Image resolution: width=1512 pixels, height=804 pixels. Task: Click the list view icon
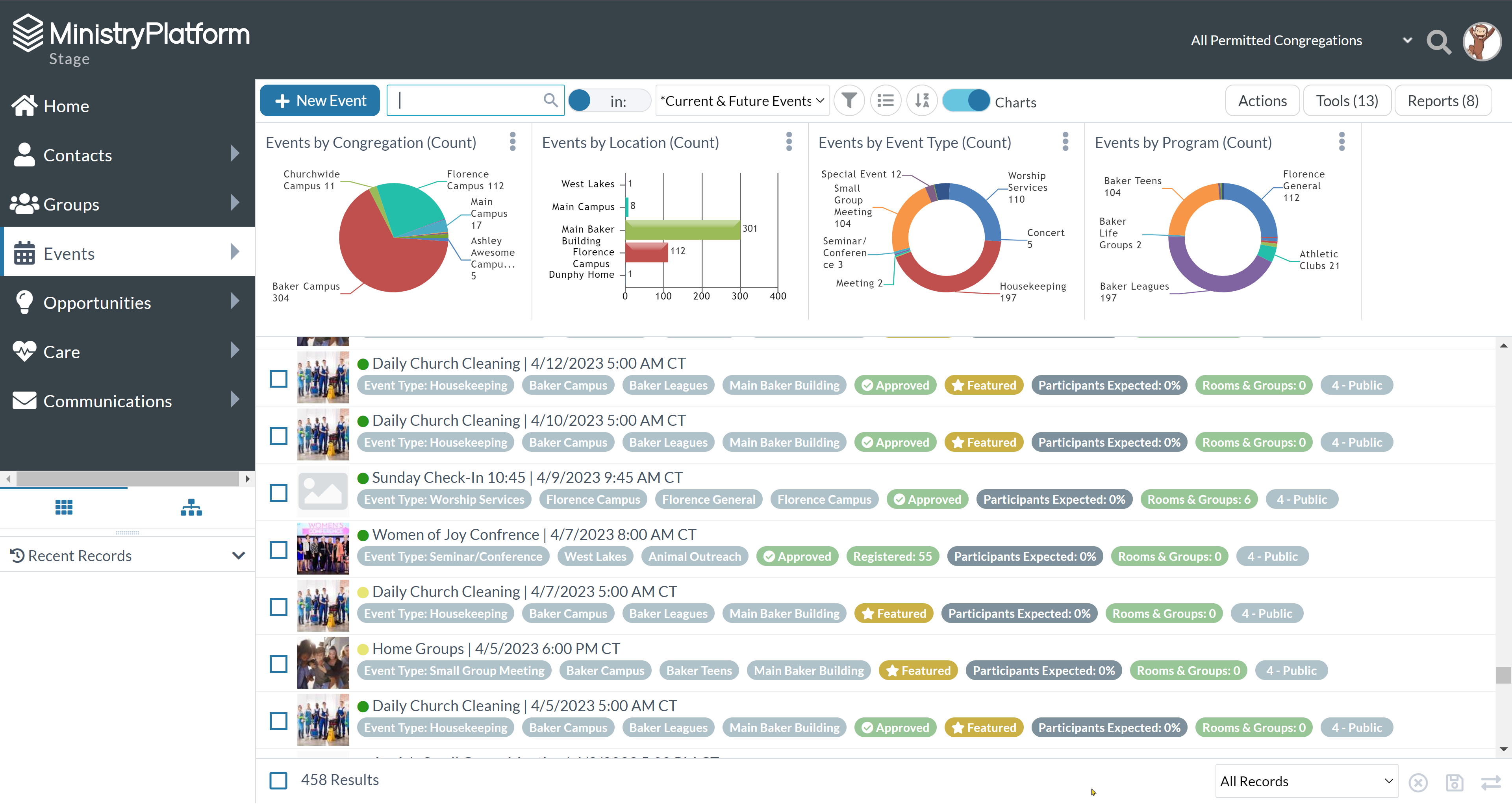(x=884, y=100)
